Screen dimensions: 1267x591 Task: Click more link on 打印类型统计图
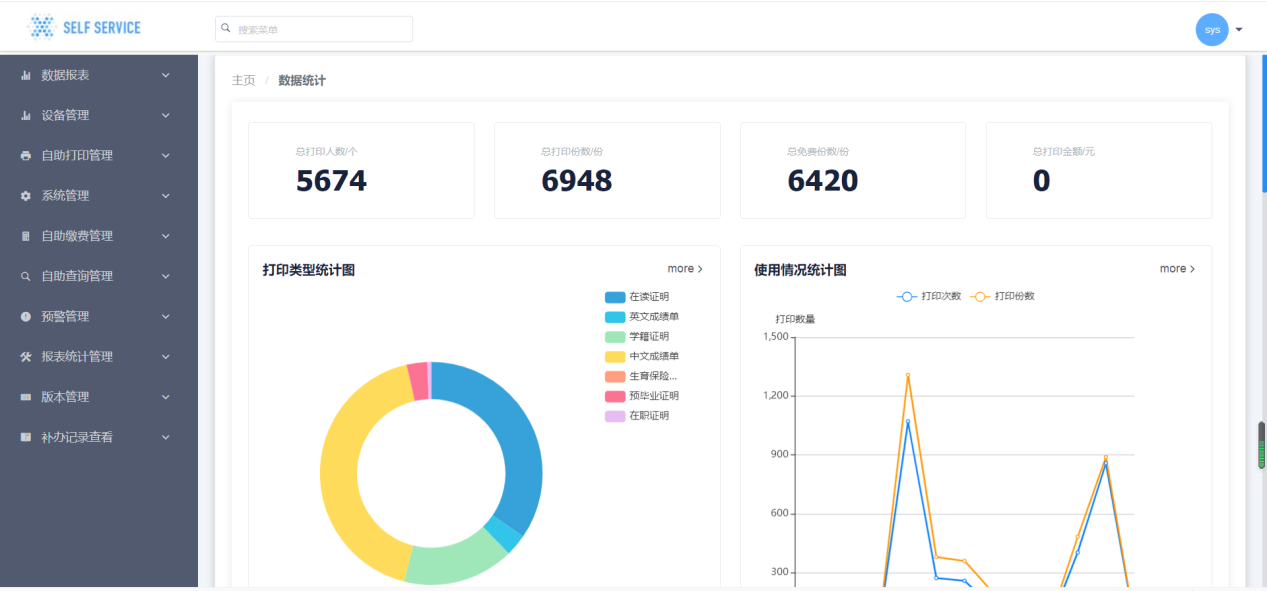tap(685, 269)
